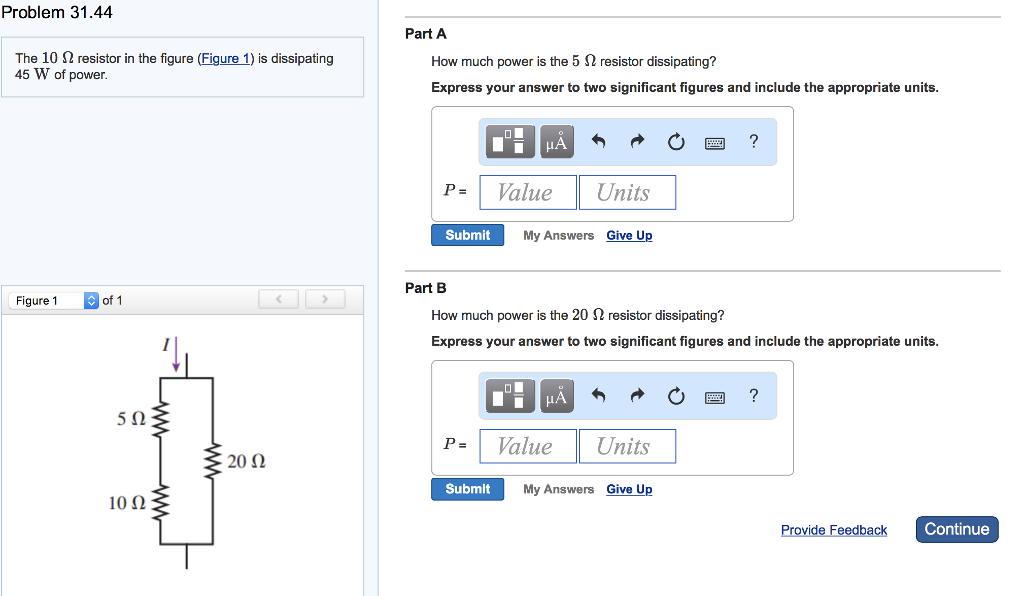
Task: Go to next figure arrow
Action: 325,300
